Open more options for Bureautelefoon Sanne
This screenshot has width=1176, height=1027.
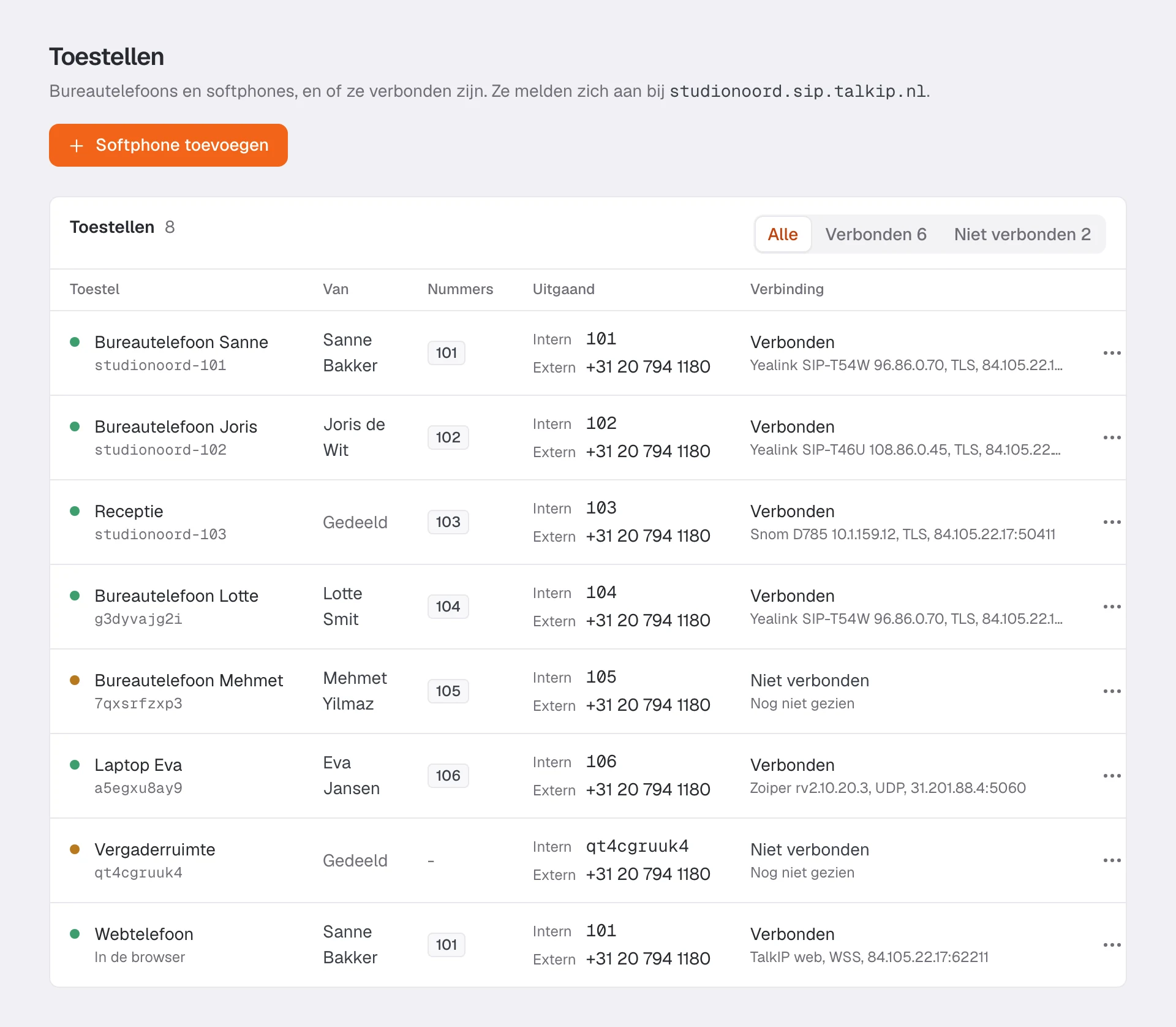(x=1112, y=353)
